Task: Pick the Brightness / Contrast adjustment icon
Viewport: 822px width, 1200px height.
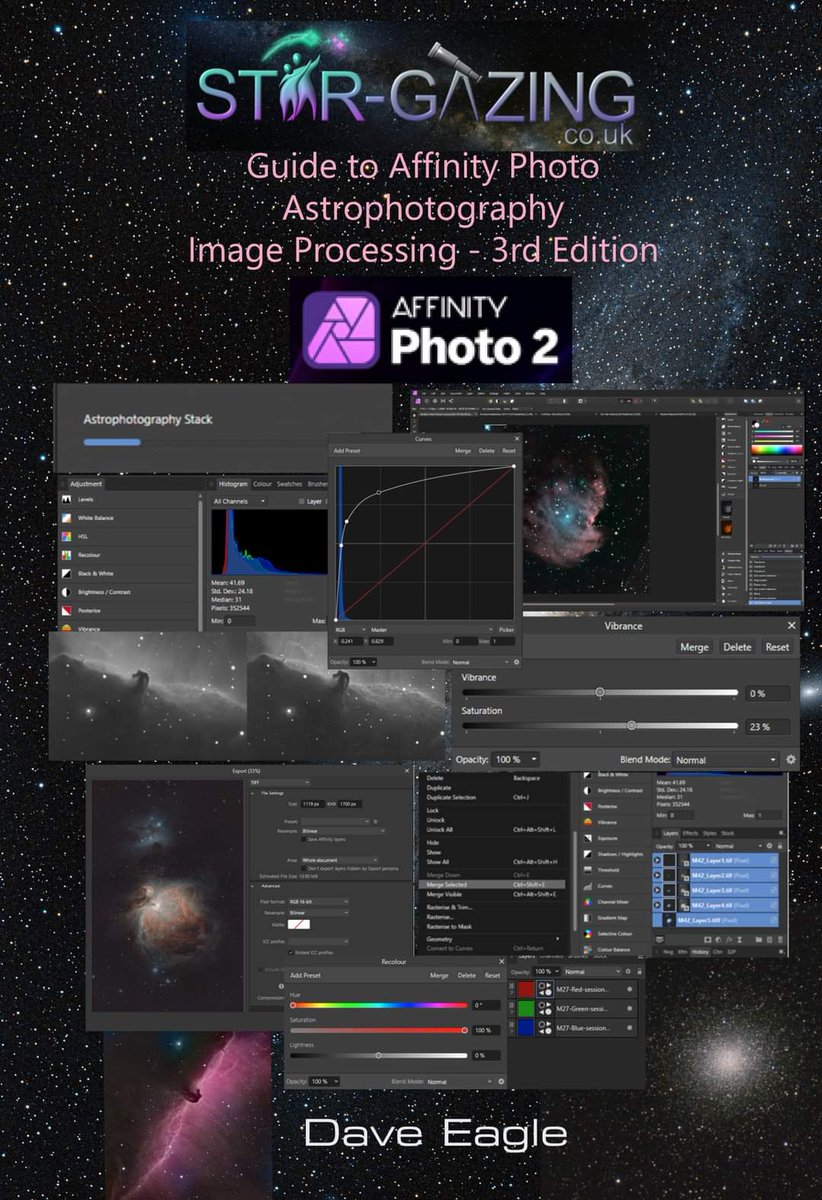Action: click(x=67, y=592)
